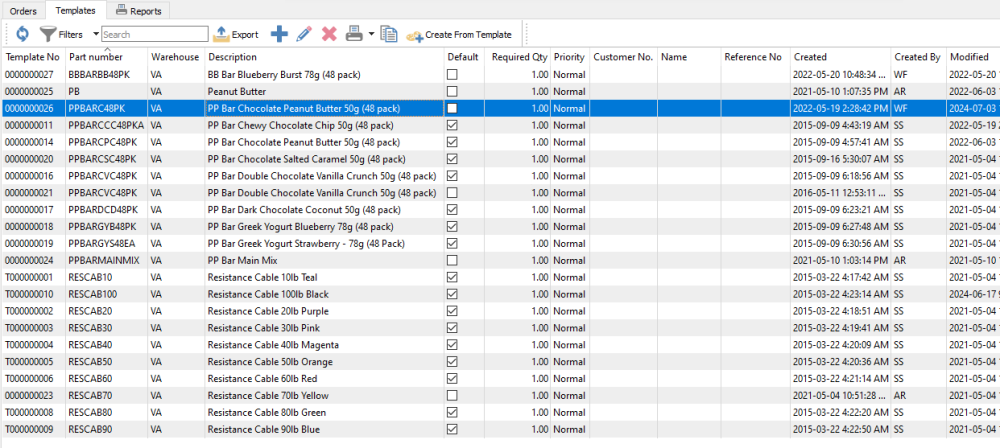1000x448 pixels.
Task: Uncheck Default for Resistance Cable 10lb Teal
Action: click(x=452, y=278)
